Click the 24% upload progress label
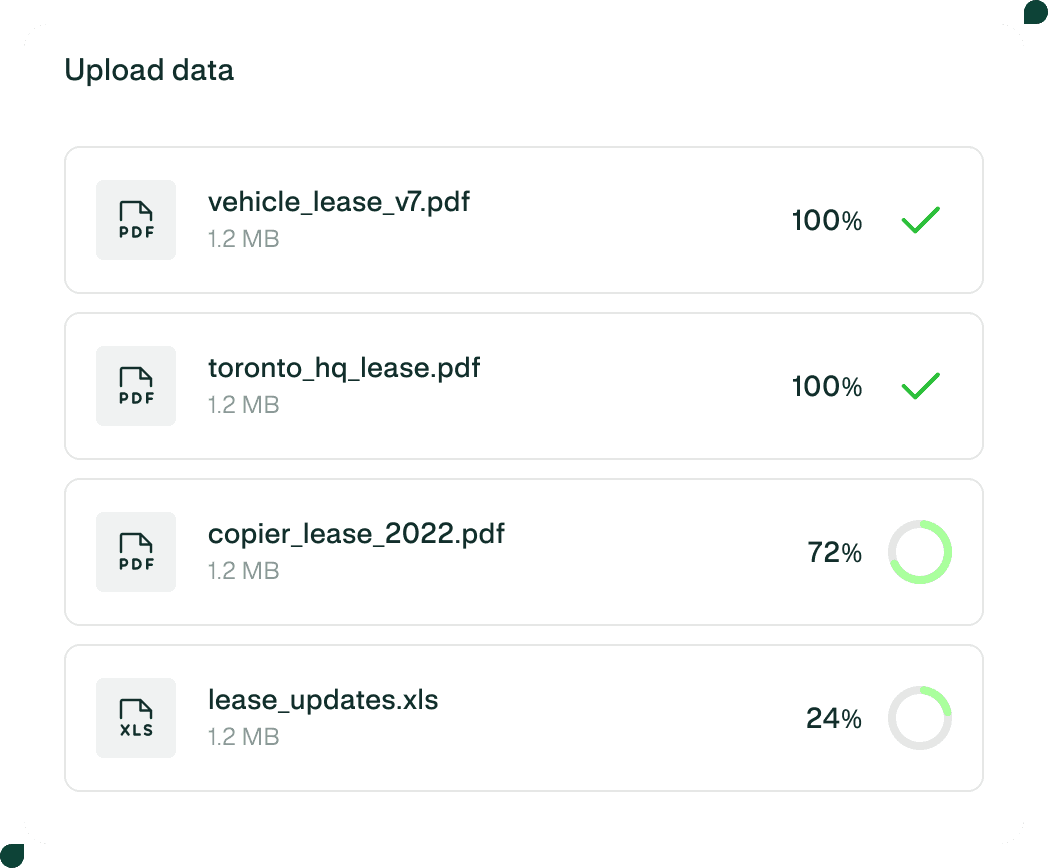Screen dimensions: 1048x868 [x=834, y=718]
